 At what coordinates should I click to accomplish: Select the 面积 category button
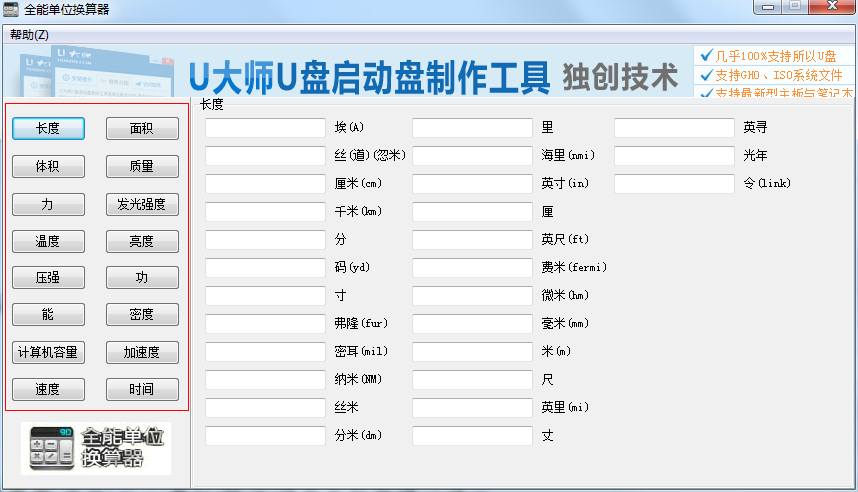coord(142,128)
